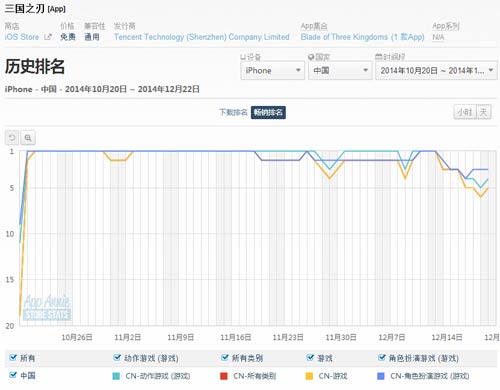Image resolution: width=500 pixels, height=390 pixels.
Task: Uncheck the 中国 country checkbox
Action: (13, 375)
